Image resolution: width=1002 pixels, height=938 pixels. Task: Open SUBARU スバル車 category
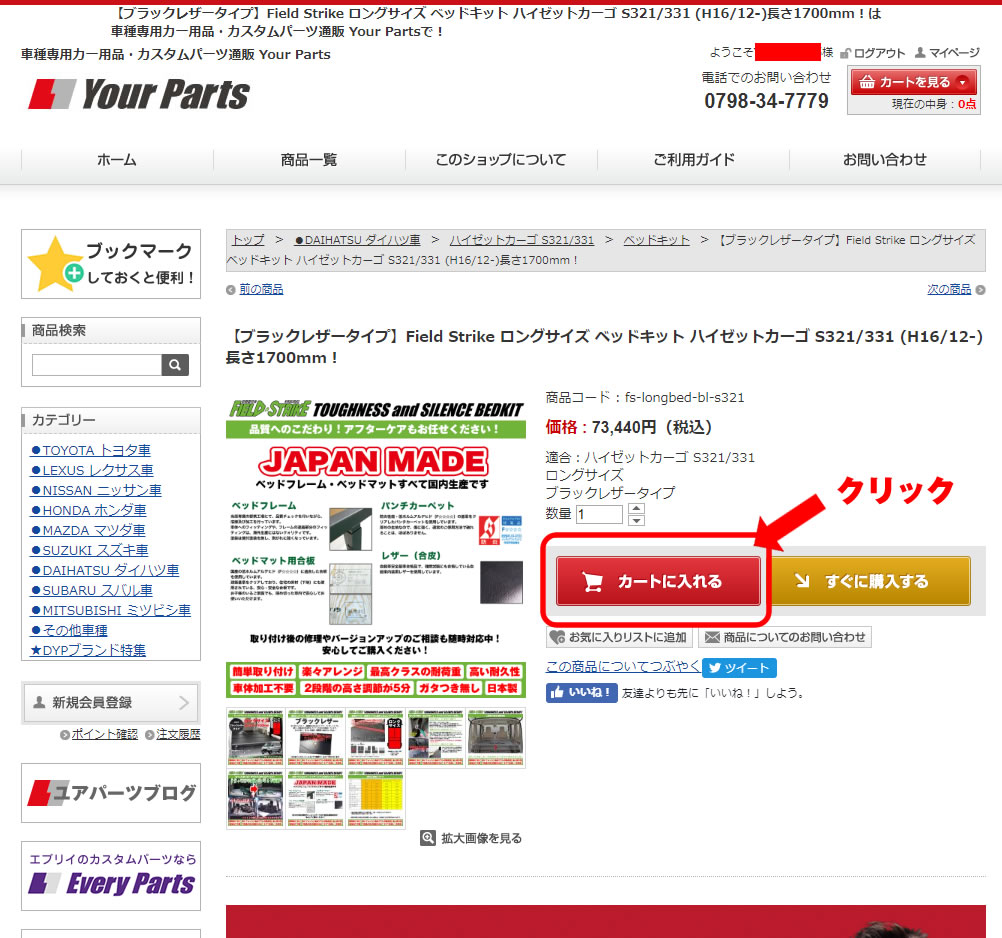pos(91,590)
